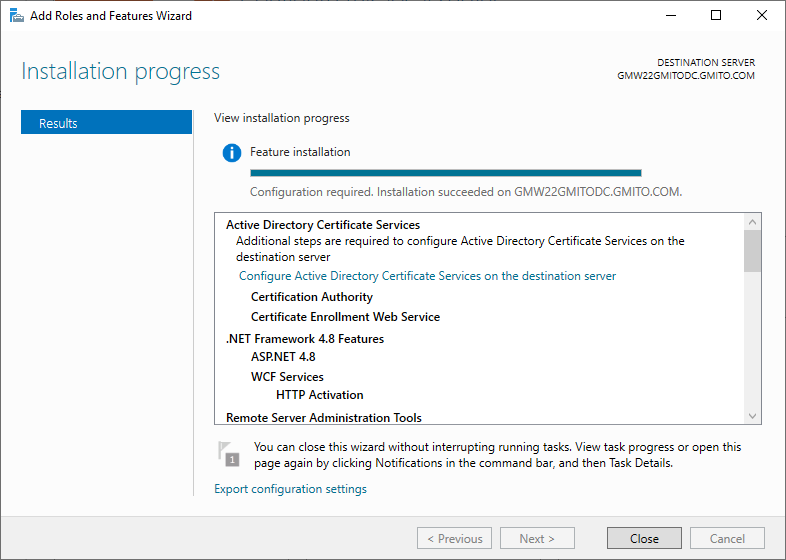Click the Feature installation label
Image resolution: width=786 pixels, height=560 pixels.
(300, 152)
